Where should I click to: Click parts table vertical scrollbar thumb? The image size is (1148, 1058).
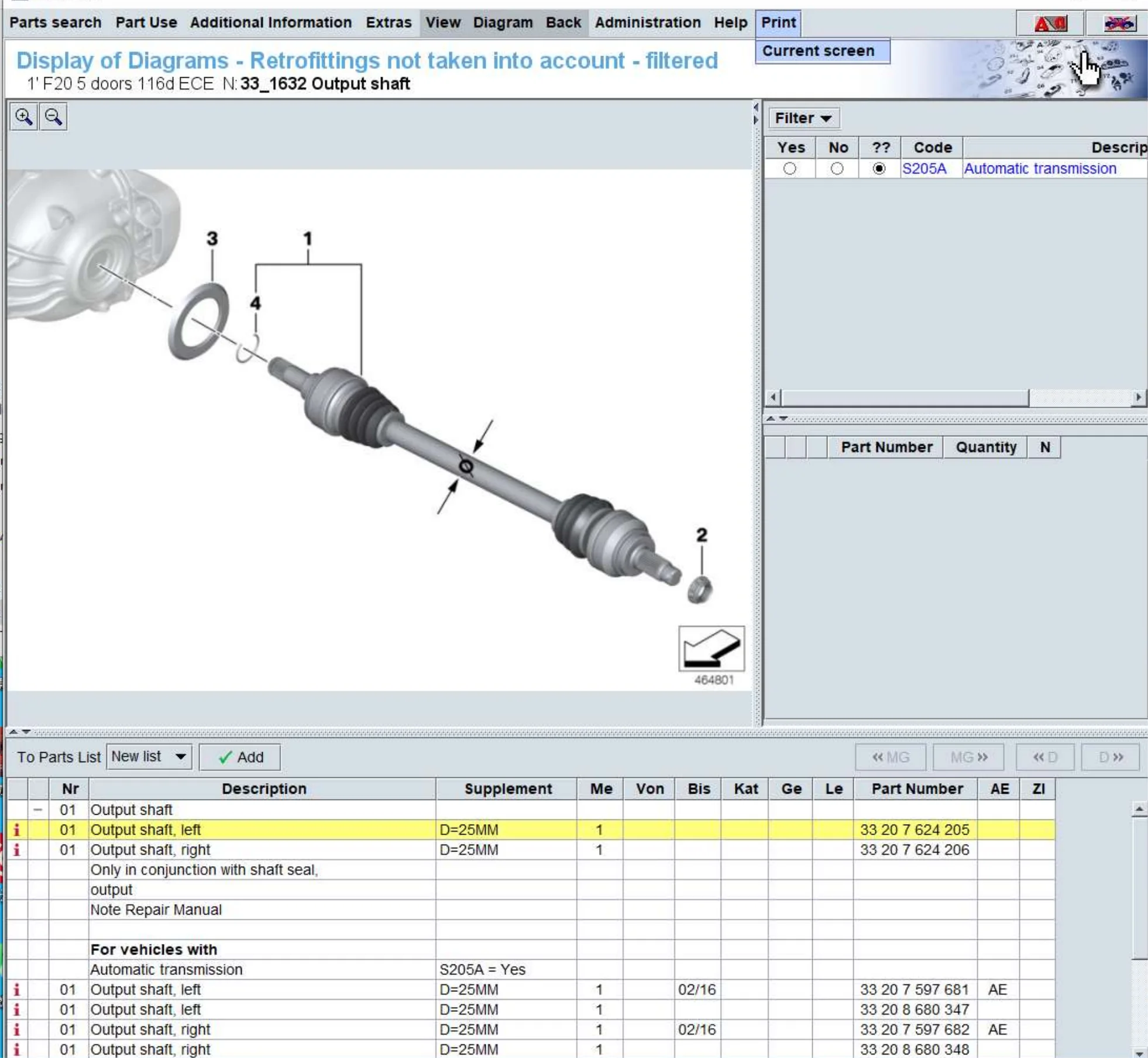[1139, 888]
